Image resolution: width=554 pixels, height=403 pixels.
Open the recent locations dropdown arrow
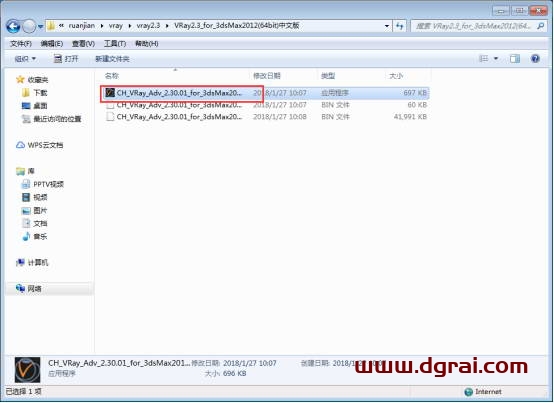click(40, 26)
